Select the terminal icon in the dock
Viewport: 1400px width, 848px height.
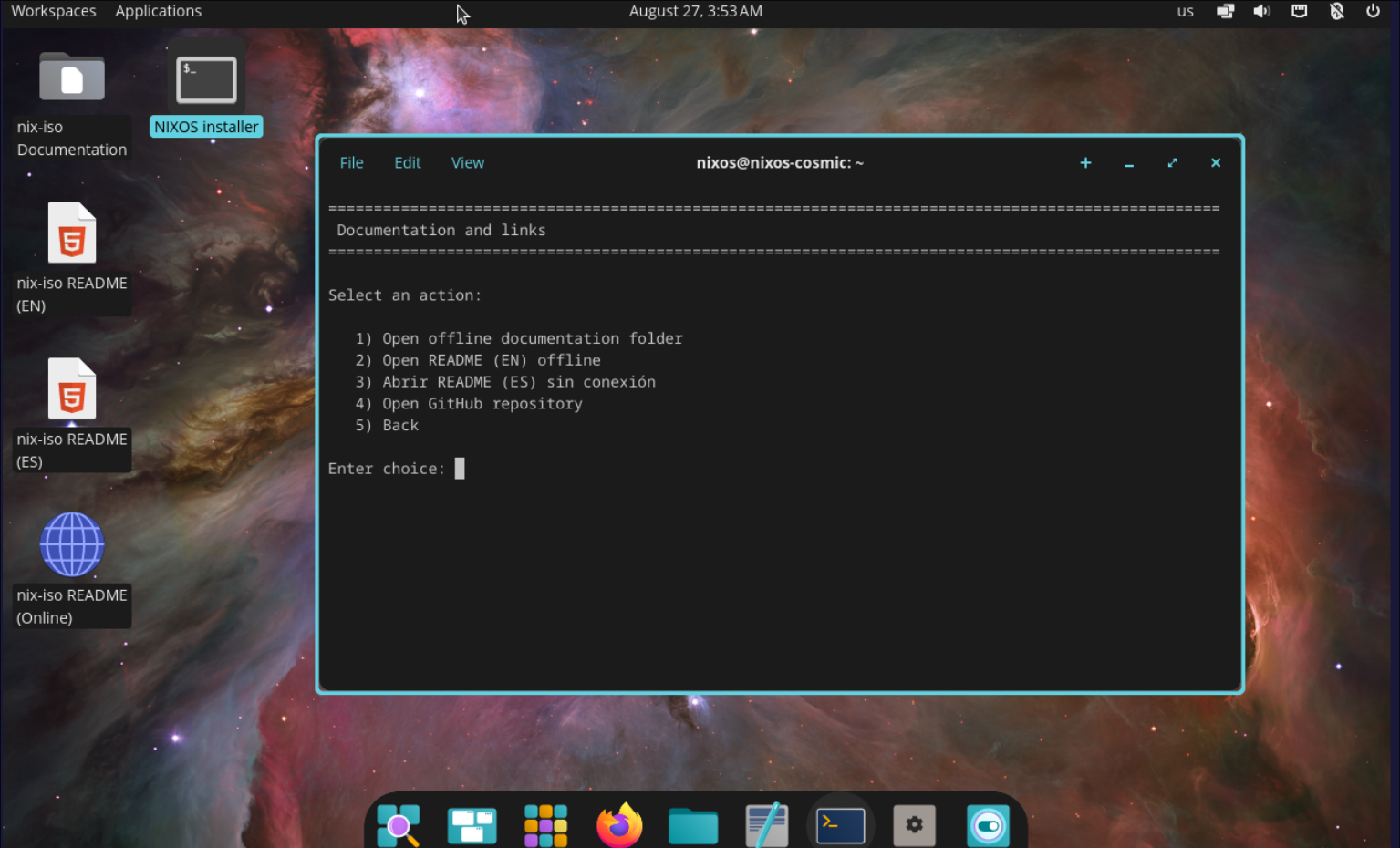[x=840, y=825]
